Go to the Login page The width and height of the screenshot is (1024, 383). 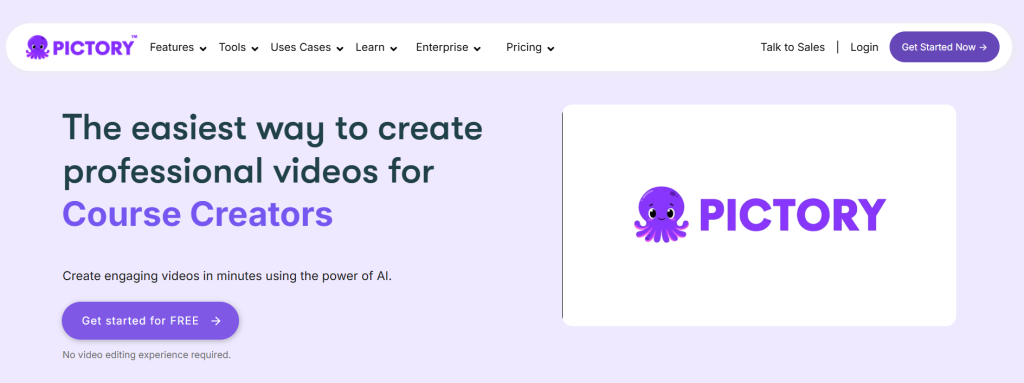pos(864,47)
